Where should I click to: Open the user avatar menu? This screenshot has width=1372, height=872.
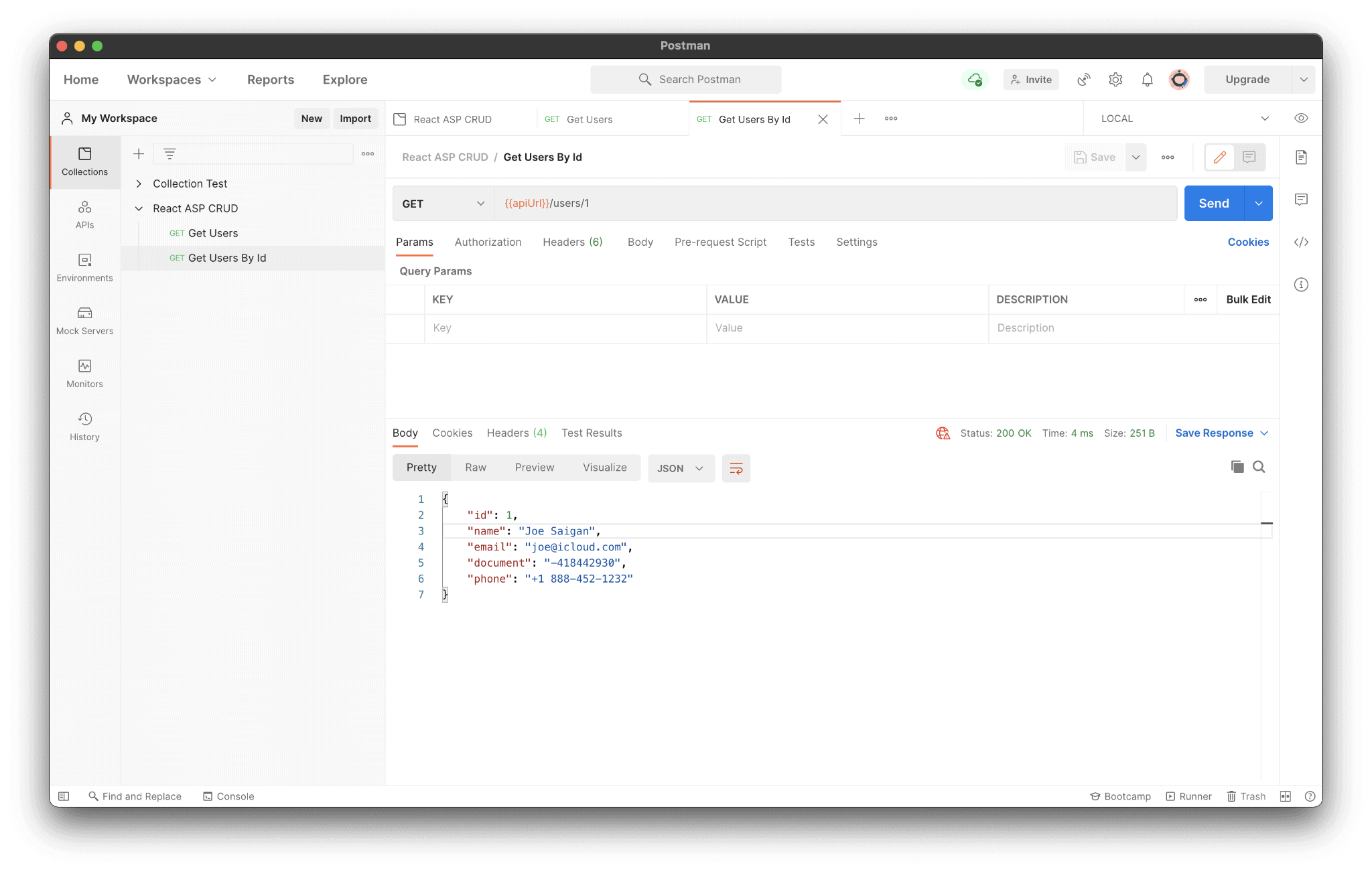(1179, 80)
